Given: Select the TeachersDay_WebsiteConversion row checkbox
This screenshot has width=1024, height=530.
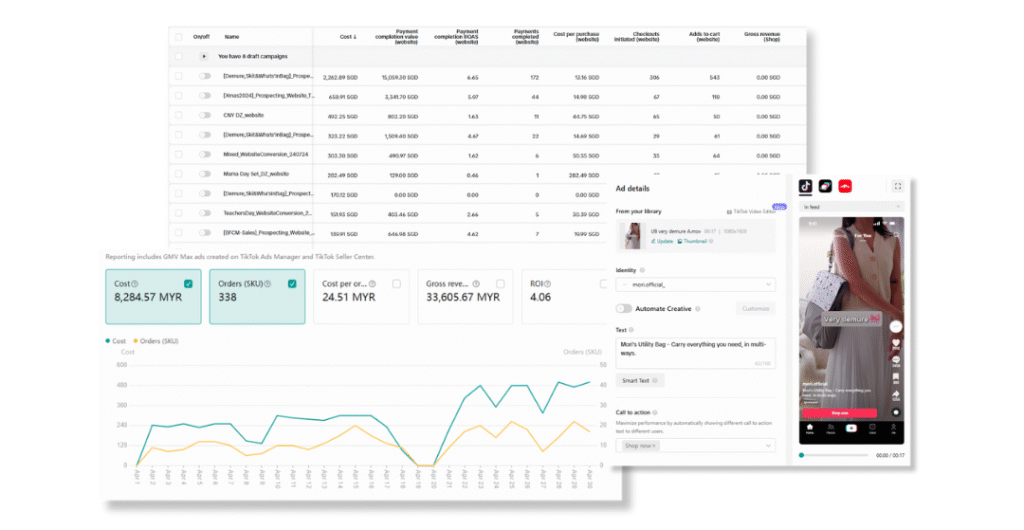Looking at the screenshot, I should (178, 213).
